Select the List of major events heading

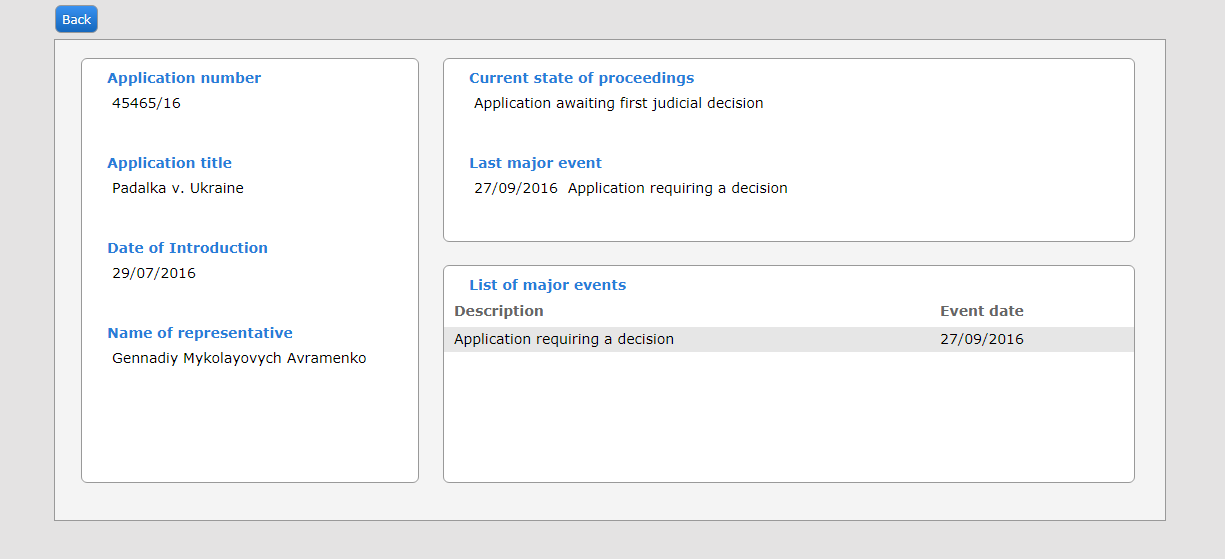[x=547, y=285]
